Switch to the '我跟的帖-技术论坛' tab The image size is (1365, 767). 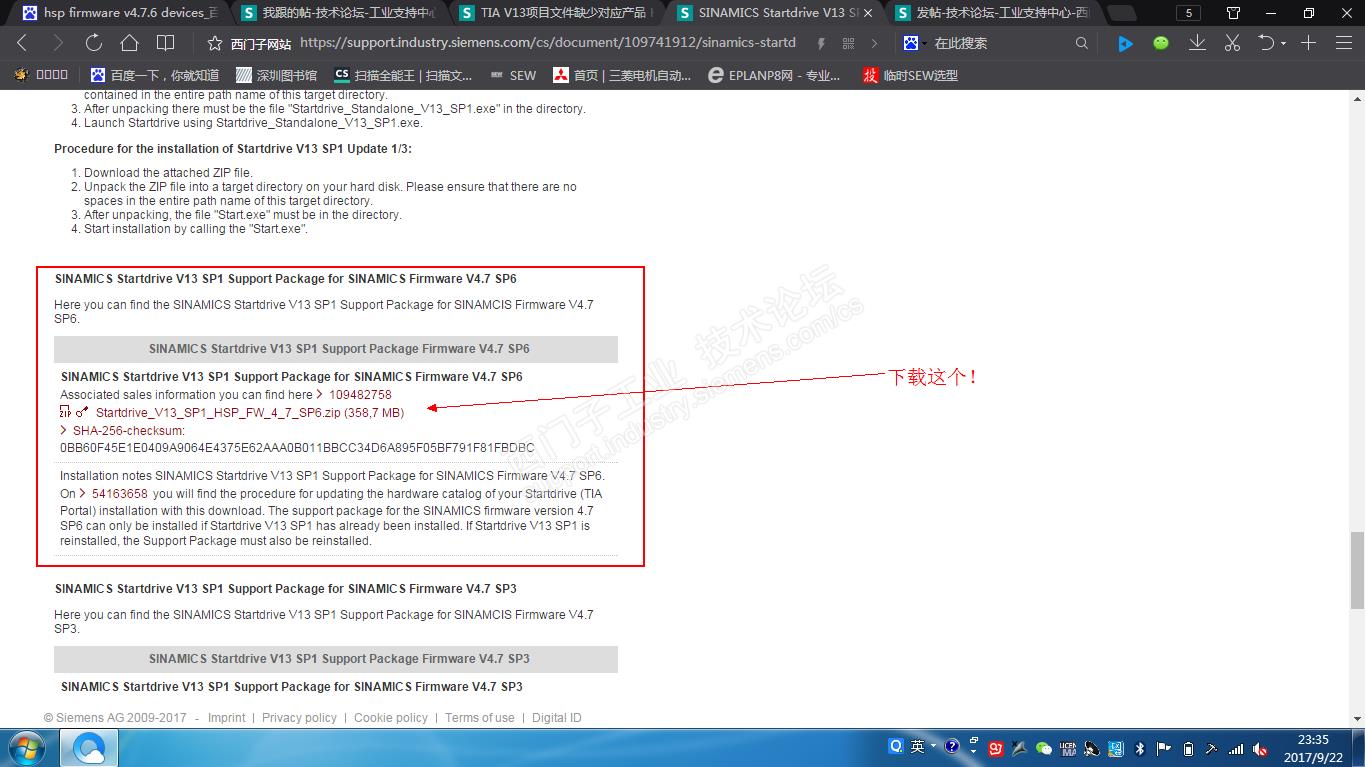337,13
